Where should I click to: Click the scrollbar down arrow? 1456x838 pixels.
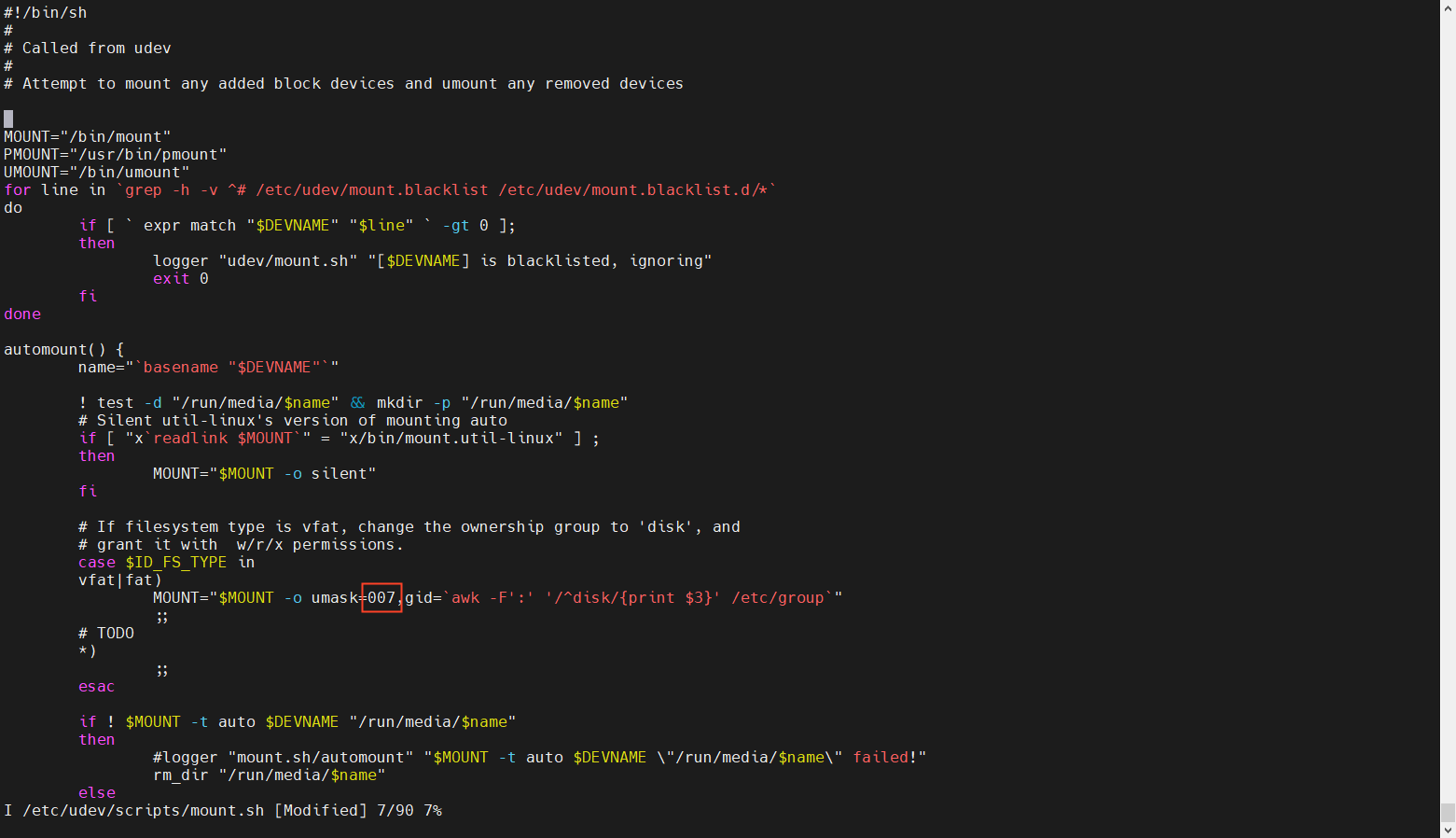click(1448, 831)
